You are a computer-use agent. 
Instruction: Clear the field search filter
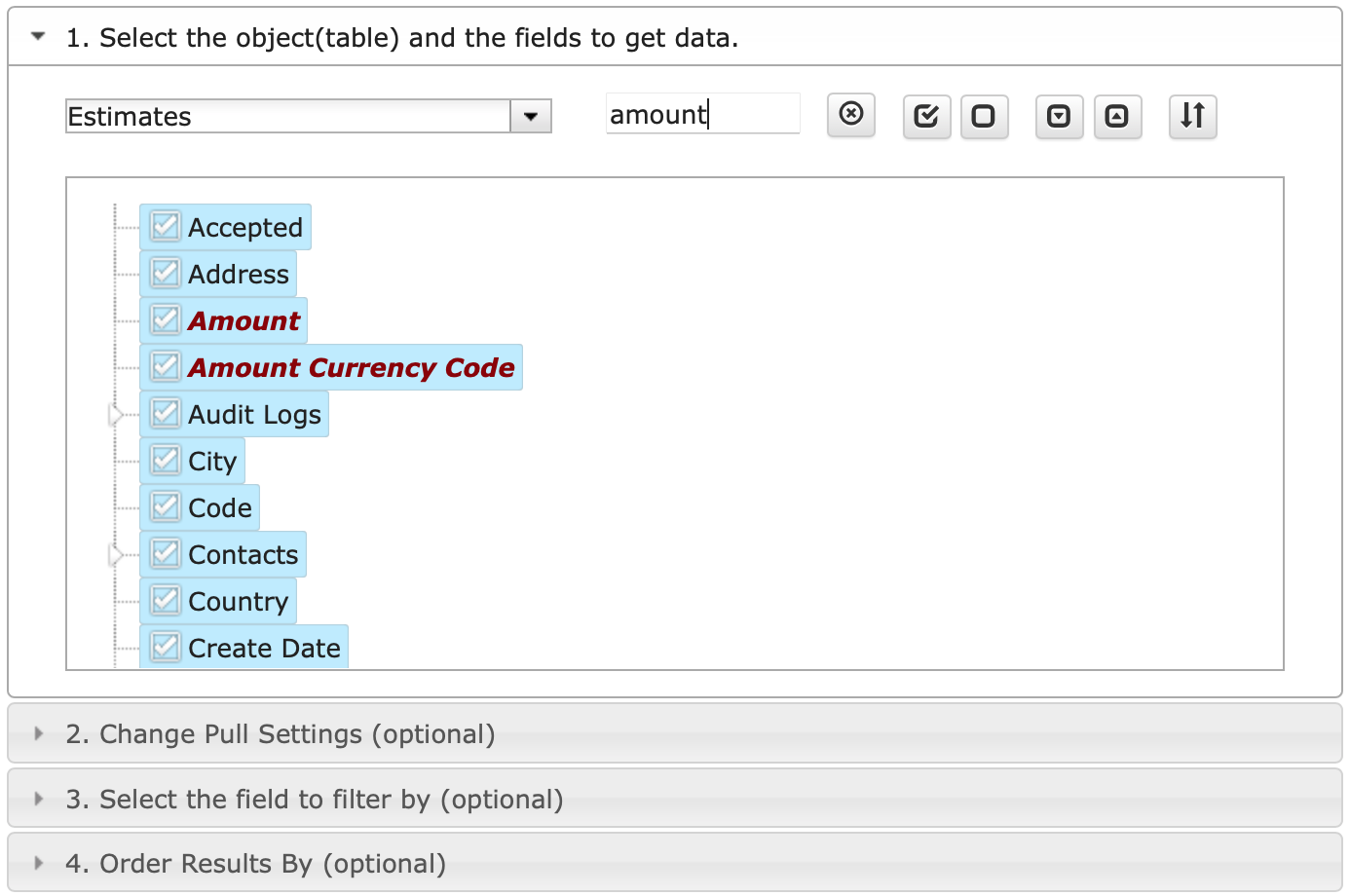[x=851, y=115]
